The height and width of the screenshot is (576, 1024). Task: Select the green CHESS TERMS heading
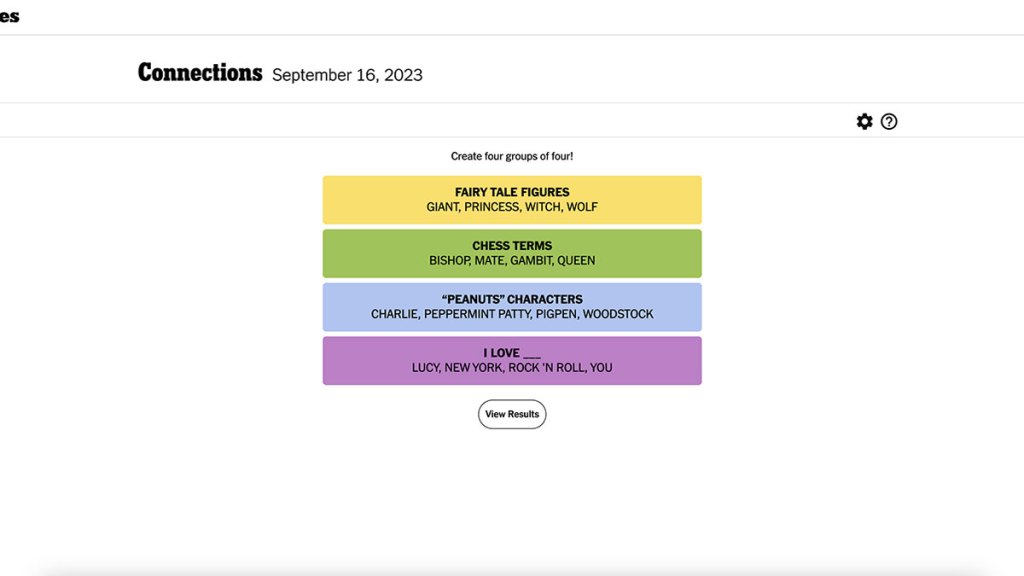tap(512, 246)
